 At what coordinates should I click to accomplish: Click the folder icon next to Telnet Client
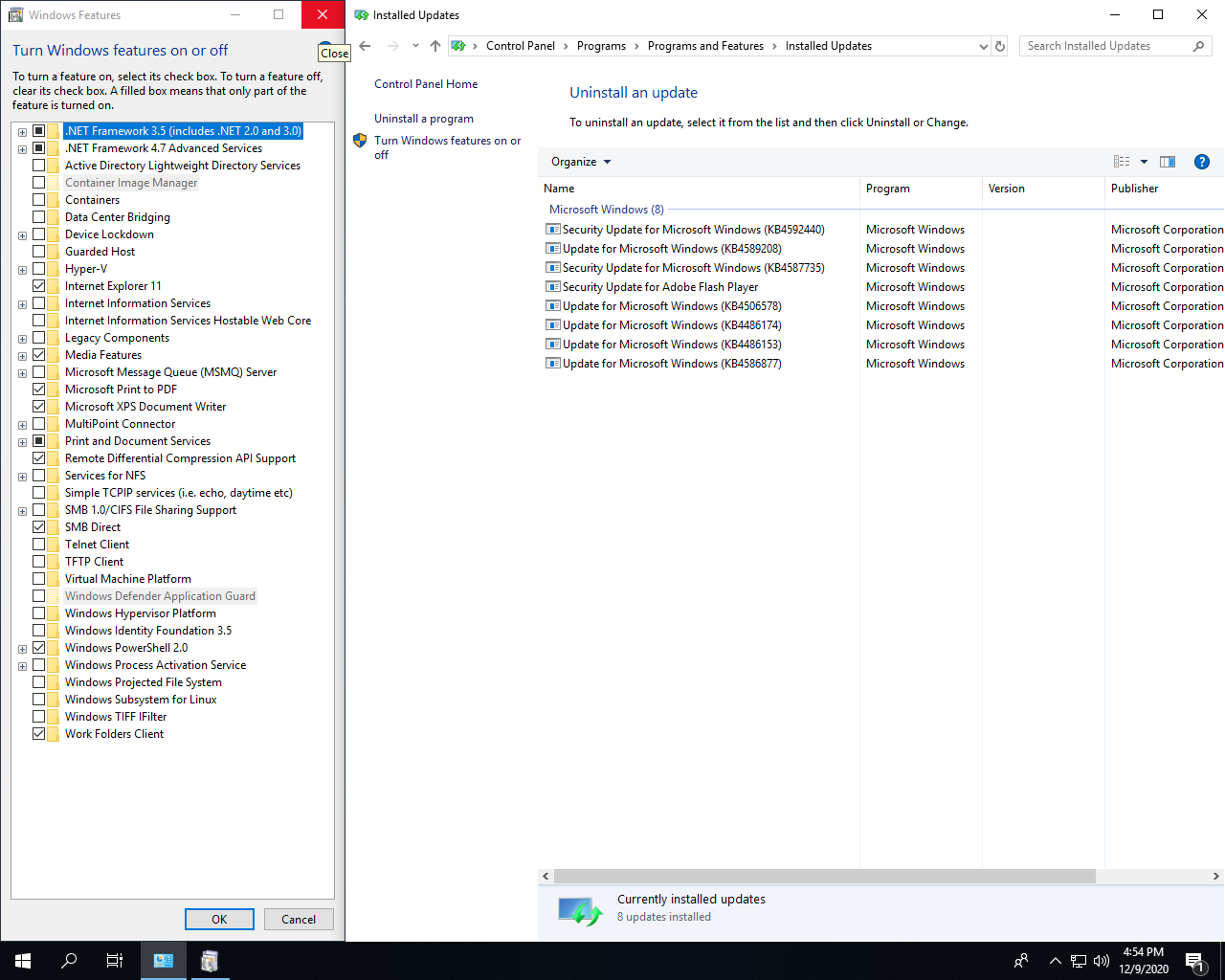tap(54, 545)
